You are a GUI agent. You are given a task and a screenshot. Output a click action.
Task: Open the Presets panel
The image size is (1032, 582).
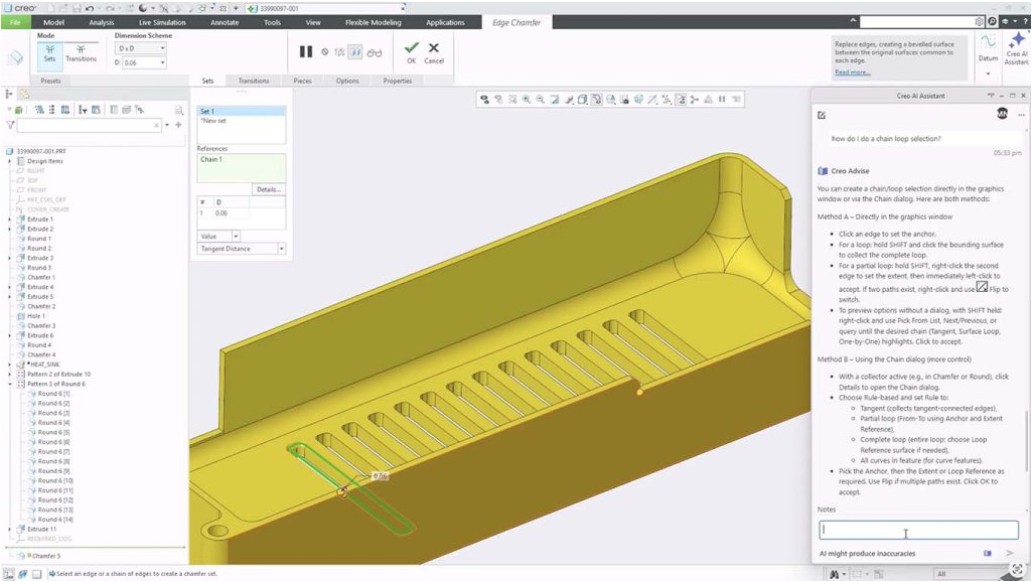click(51, 81)
